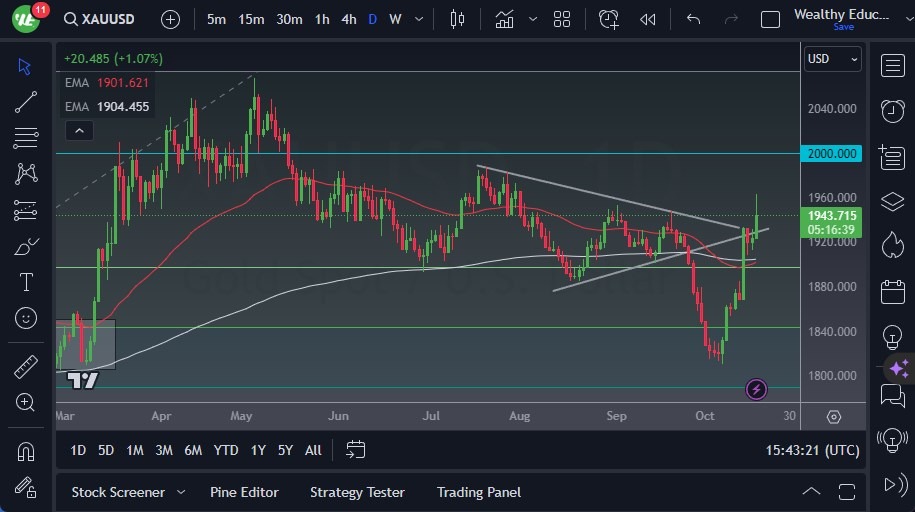Select the text annotation tool
Screen dimensions: 915x512
click(x=26, y=283)
